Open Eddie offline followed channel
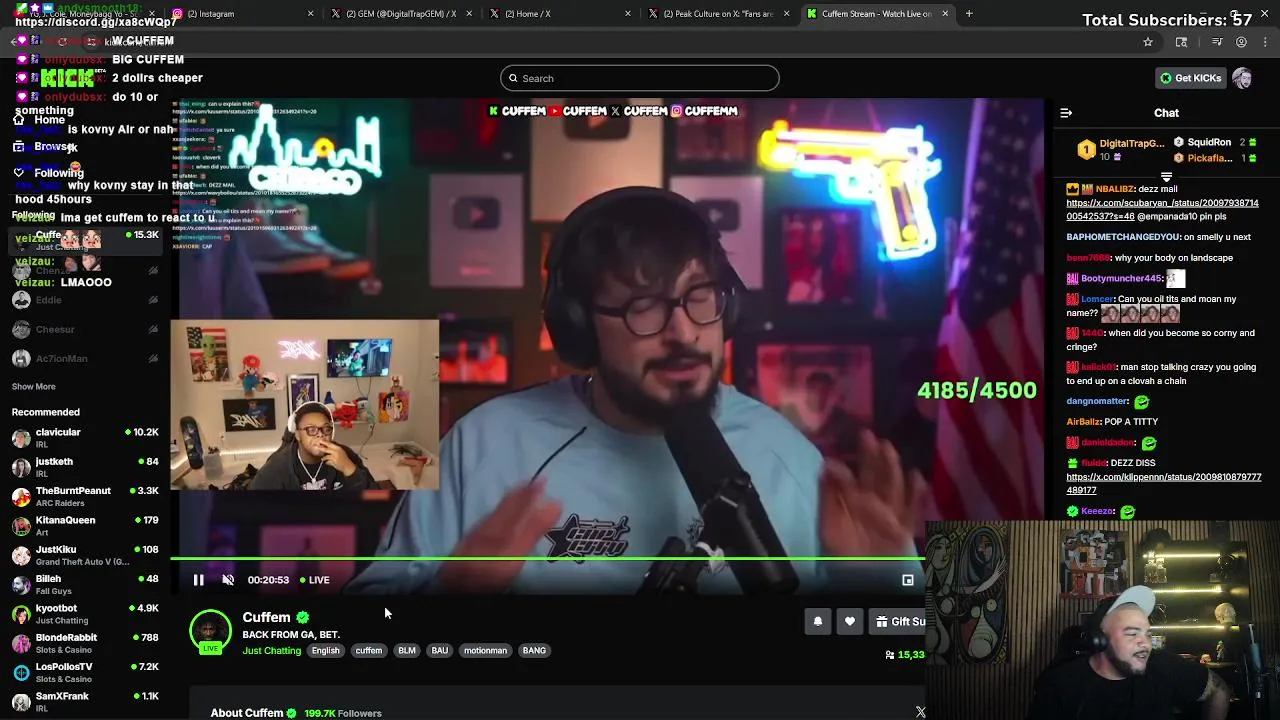Image resolution: width=1280 pixels, height=720 pixels. 85,300
